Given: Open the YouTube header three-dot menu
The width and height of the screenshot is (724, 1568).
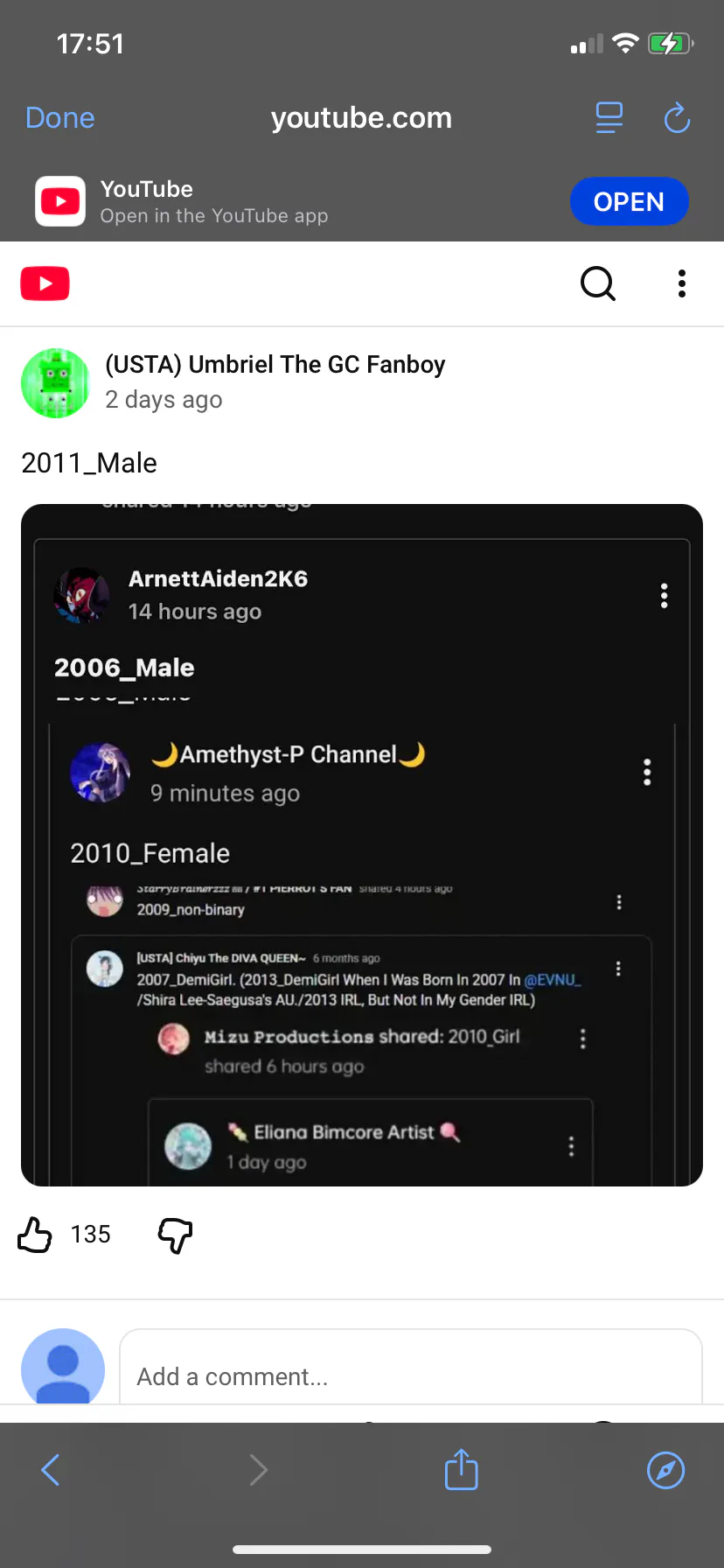Looking at the screenshot, I should (682, 283).
